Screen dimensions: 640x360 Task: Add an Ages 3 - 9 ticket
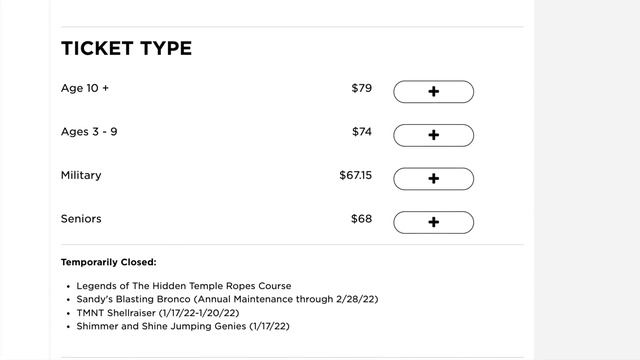(x=433, y=135)
